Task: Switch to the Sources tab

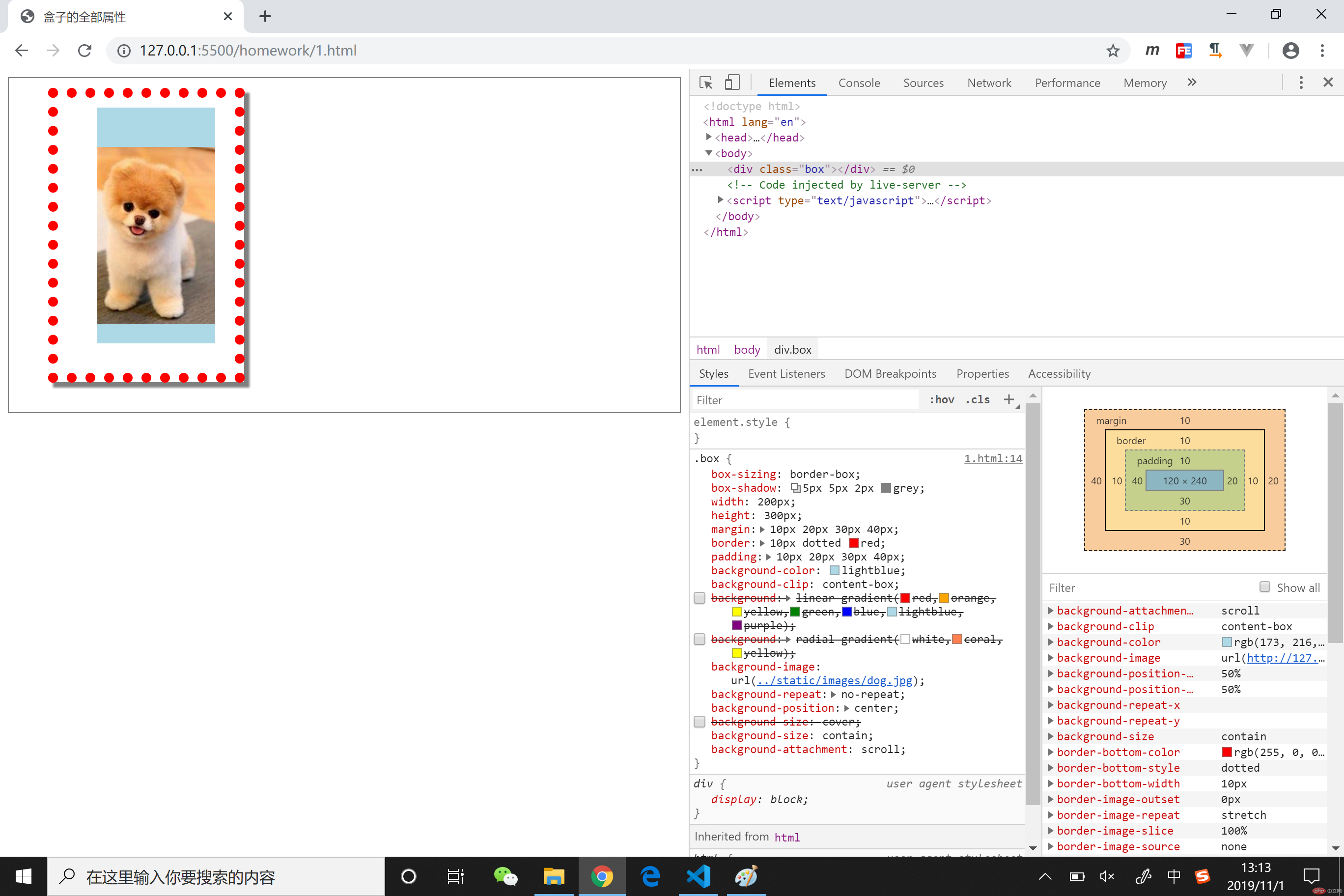Action: [924, 83]
